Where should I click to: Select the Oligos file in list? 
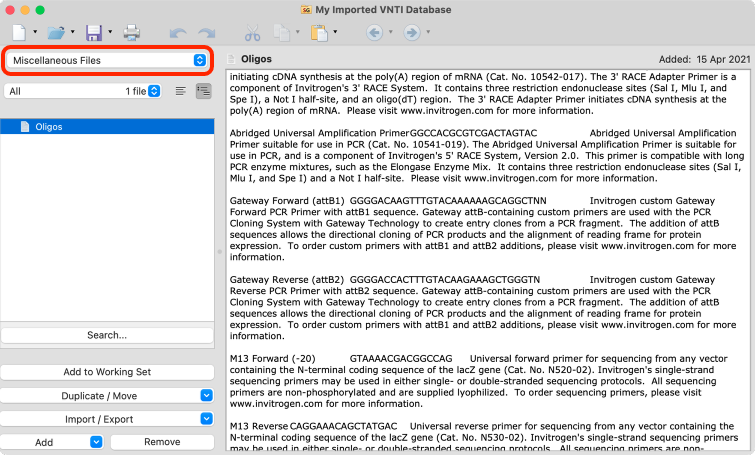107,127
